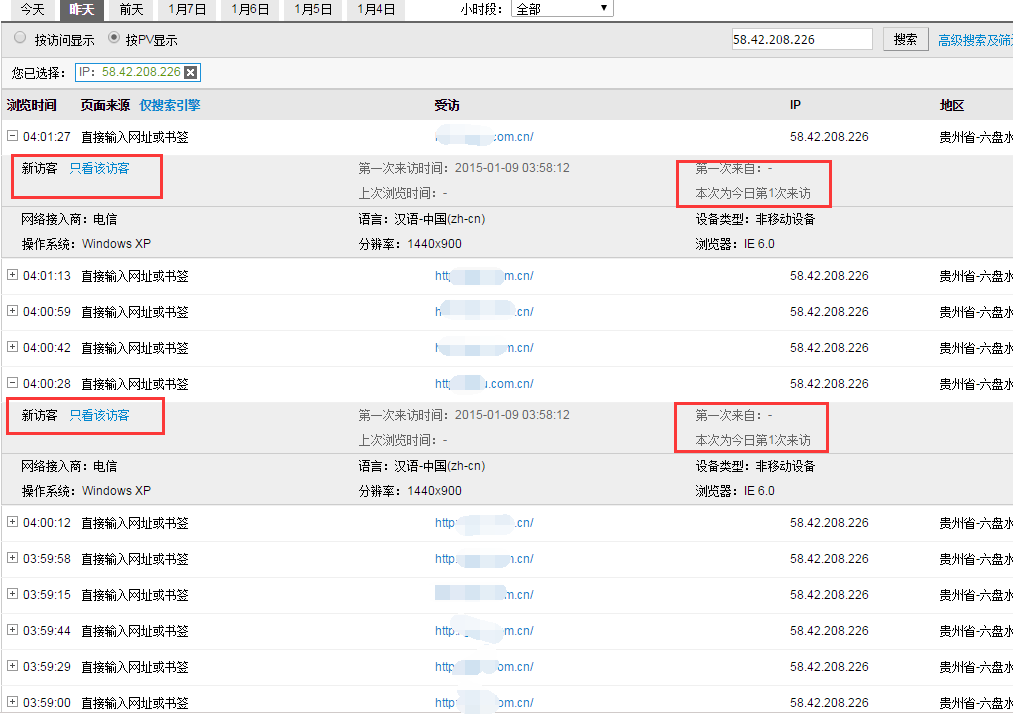The width and height of the screenshot is (1013, 719).
Task: Click 只看该访客 under 04:01:27 row
Action: click(x=99, y=168)
